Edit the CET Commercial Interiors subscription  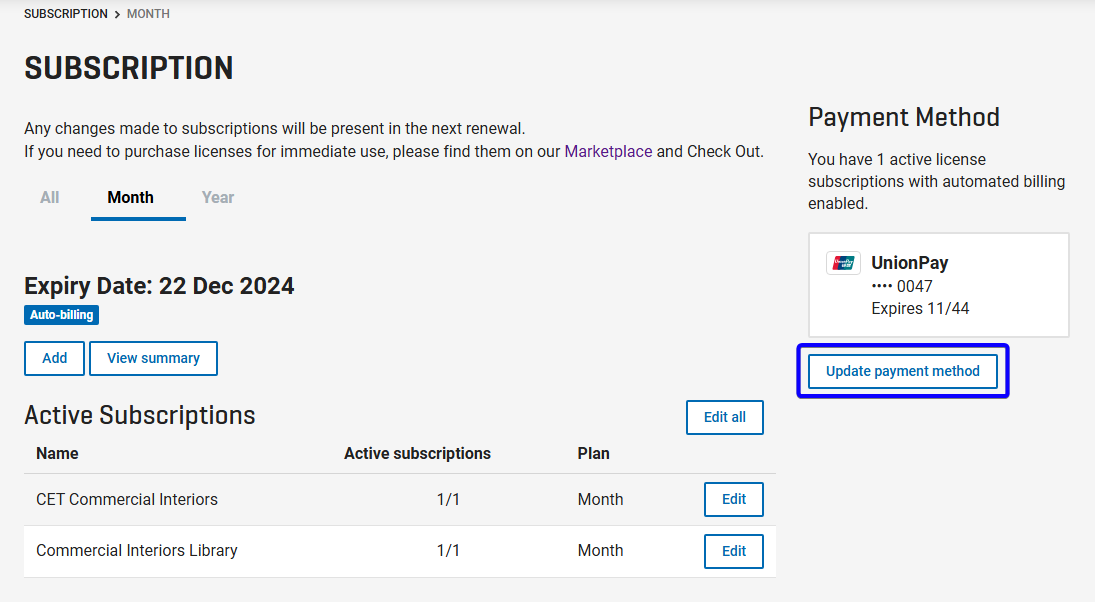coord(733,499)
